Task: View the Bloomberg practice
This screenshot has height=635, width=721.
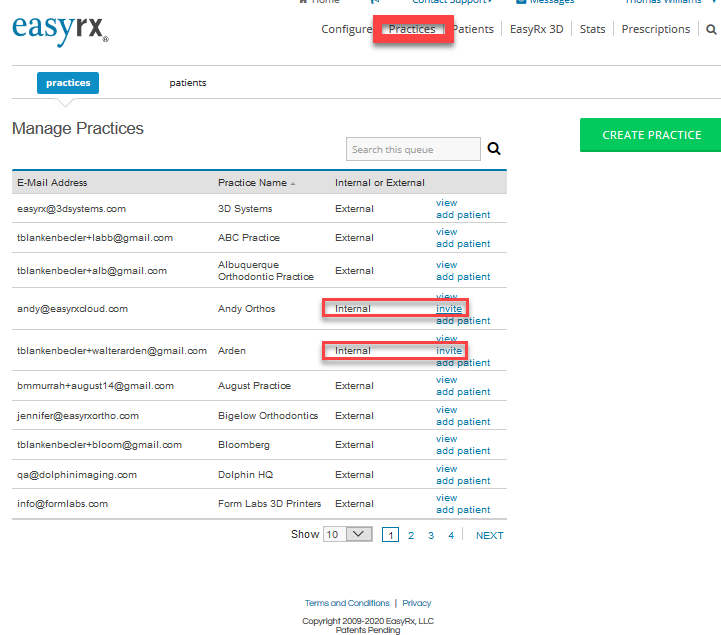Action: pos(446,439)
